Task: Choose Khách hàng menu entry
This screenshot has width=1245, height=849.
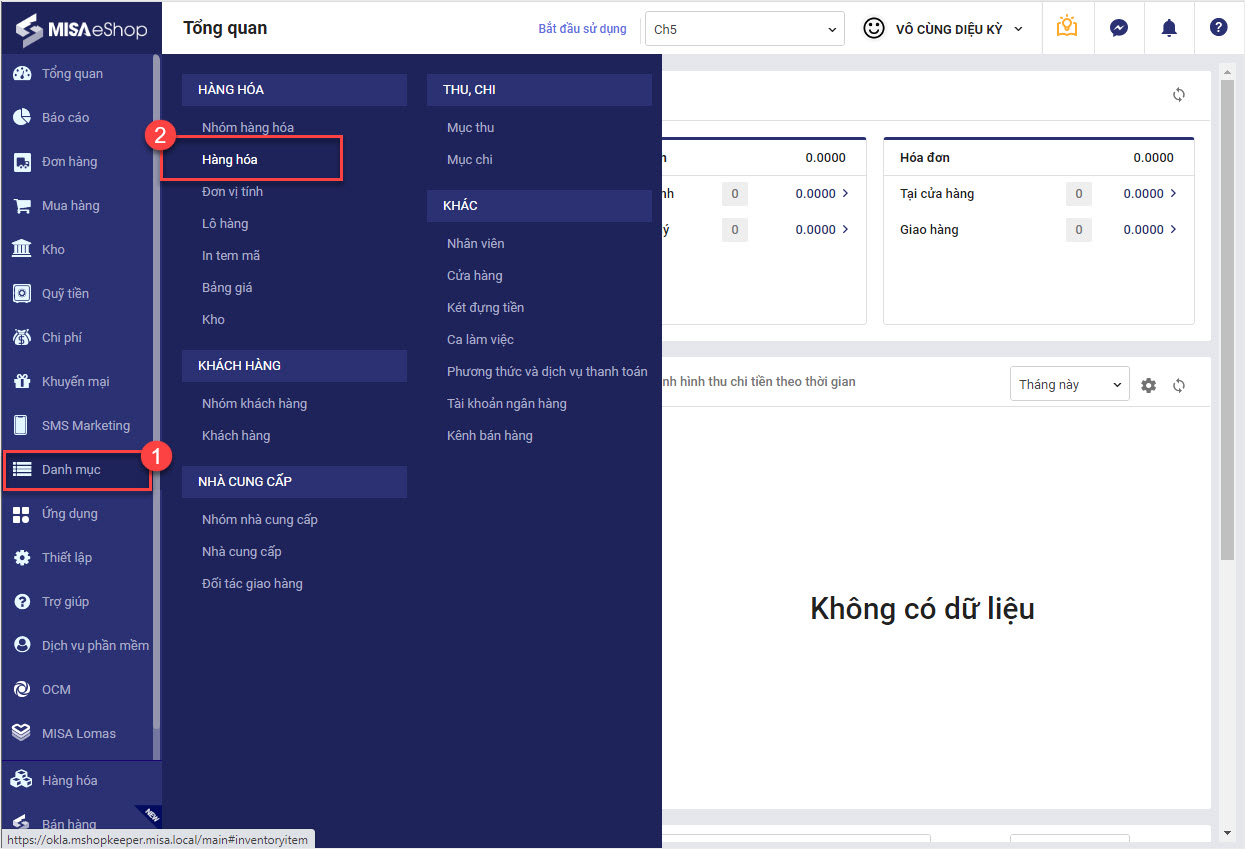Action: pos(236,436)
